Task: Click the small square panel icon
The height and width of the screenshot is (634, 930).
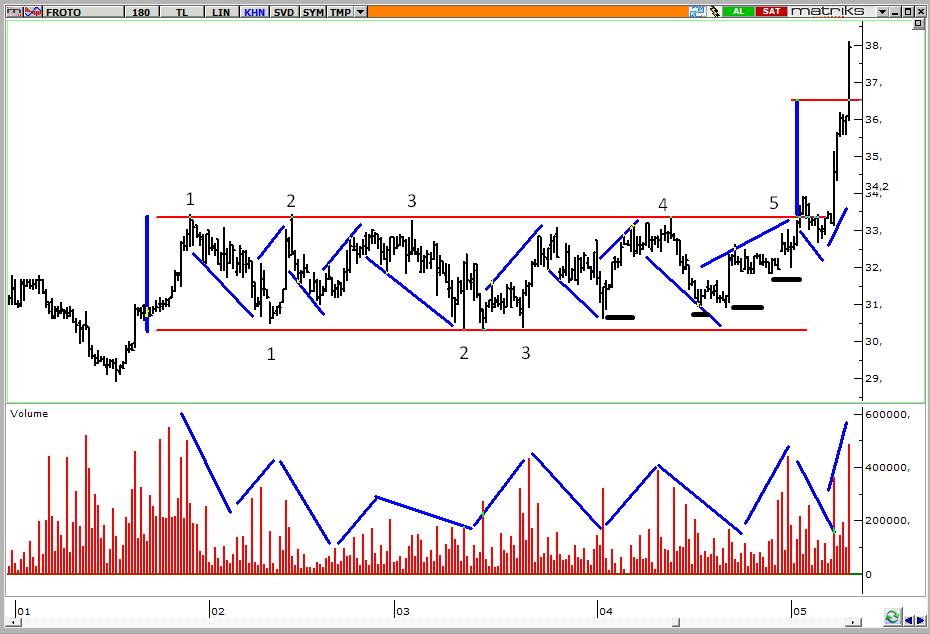Action: 918,23
